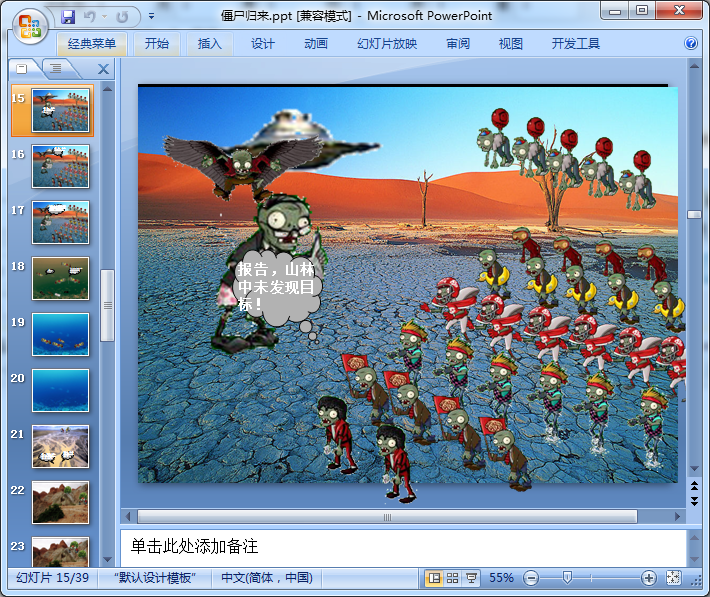
Task: Select slide 17 thumbnail
Action: click(x=60, y=222)
